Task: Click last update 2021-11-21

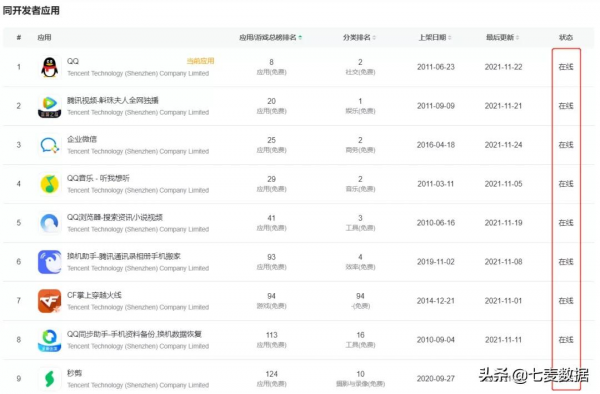Action: tap(503, 106)
